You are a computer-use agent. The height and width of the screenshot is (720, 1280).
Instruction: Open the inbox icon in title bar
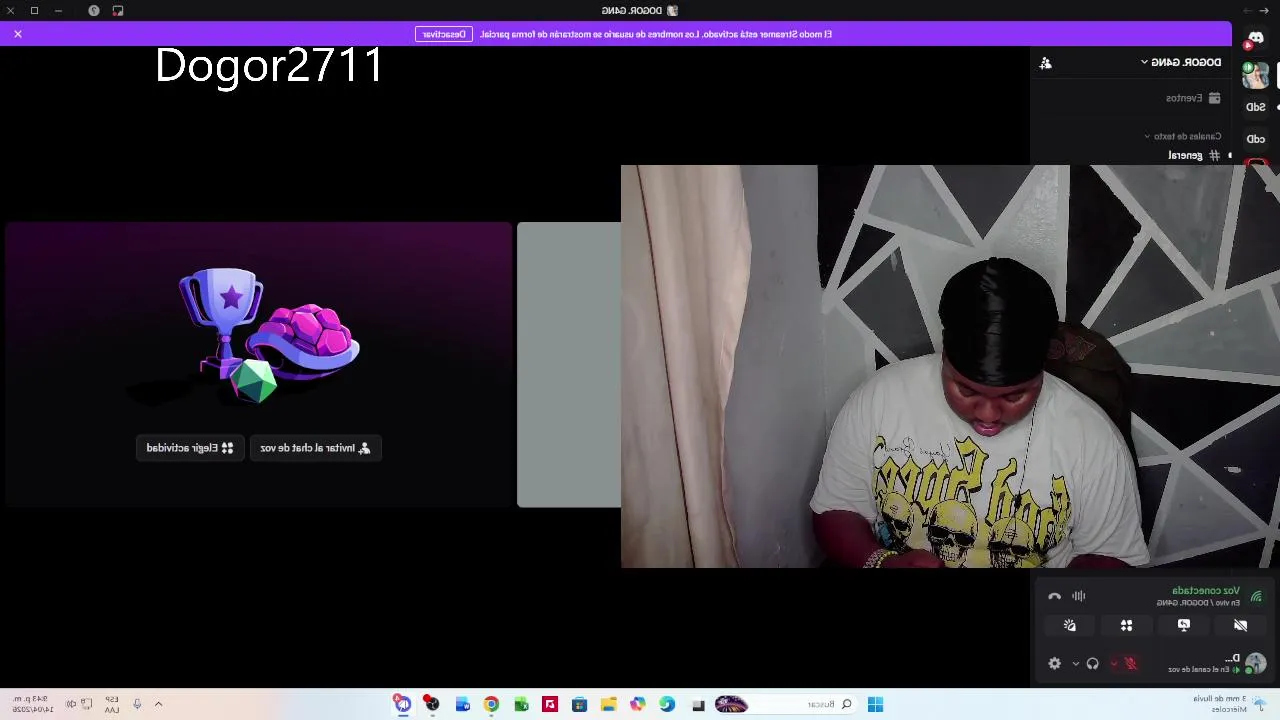(118, 10)
